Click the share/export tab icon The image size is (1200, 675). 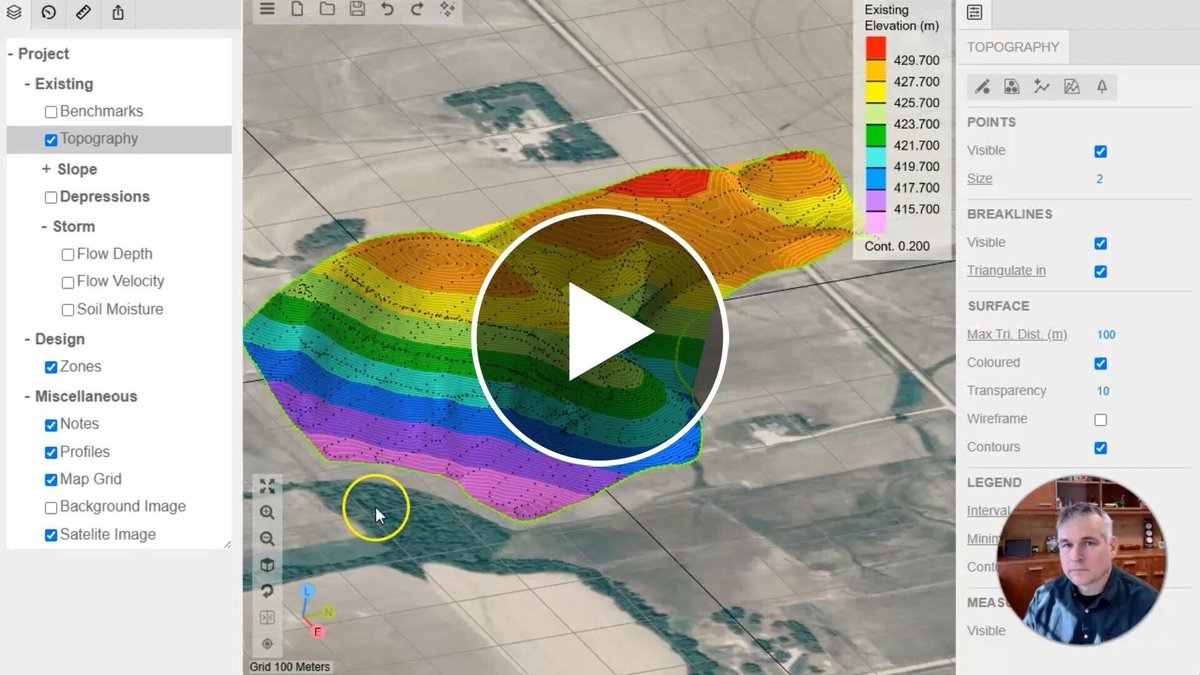[x=119, y=13]
